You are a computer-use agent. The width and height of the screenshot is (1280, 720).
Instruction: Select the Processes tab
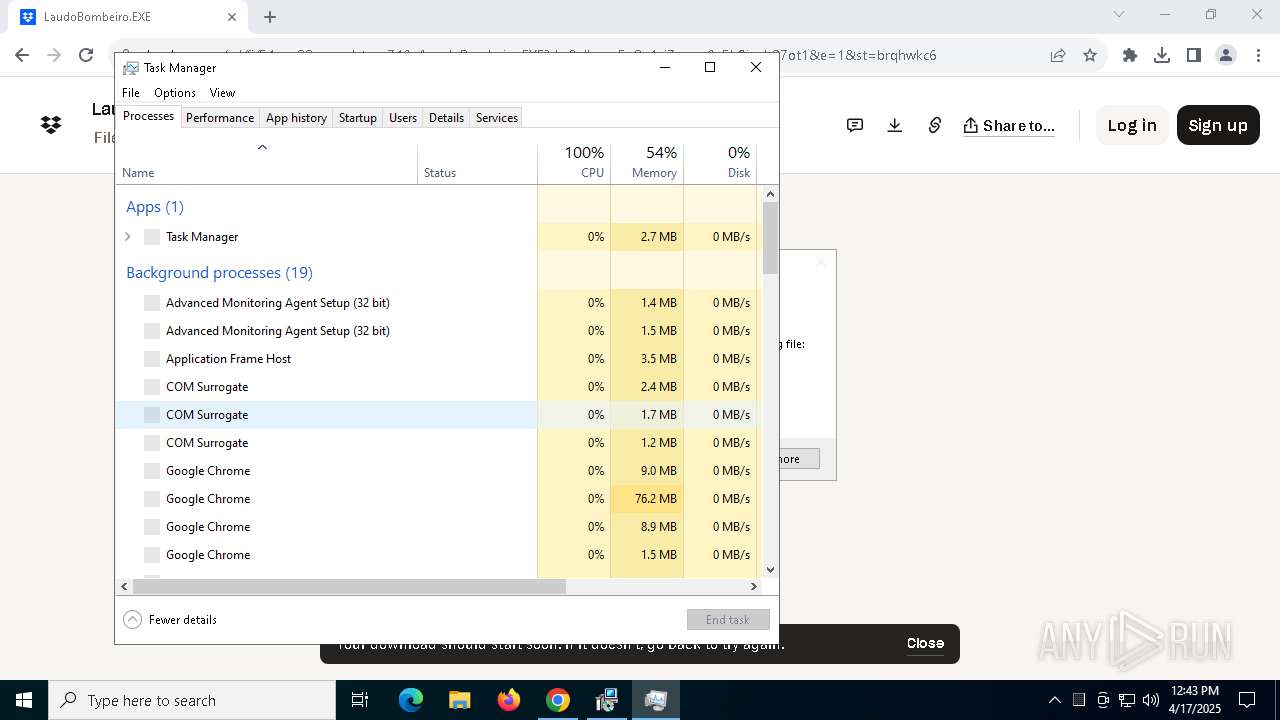148,116
